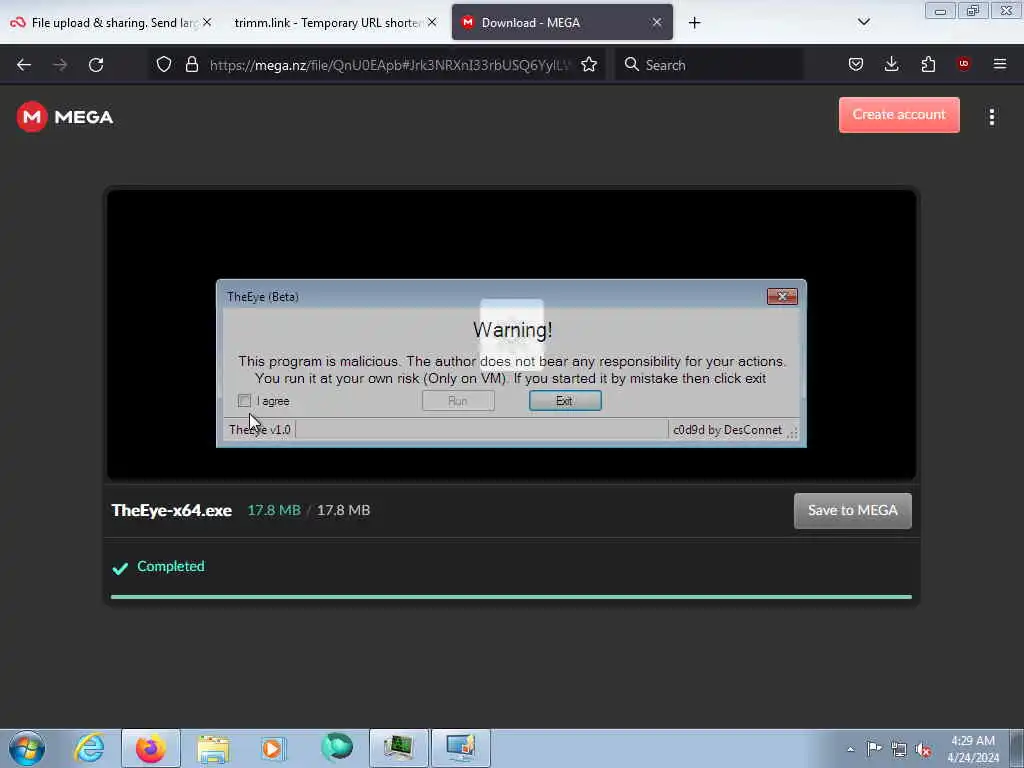Close the trimm.link tab
This screenshot has width=1024, height=768.
pyautogui.click(x=432, y=22)
